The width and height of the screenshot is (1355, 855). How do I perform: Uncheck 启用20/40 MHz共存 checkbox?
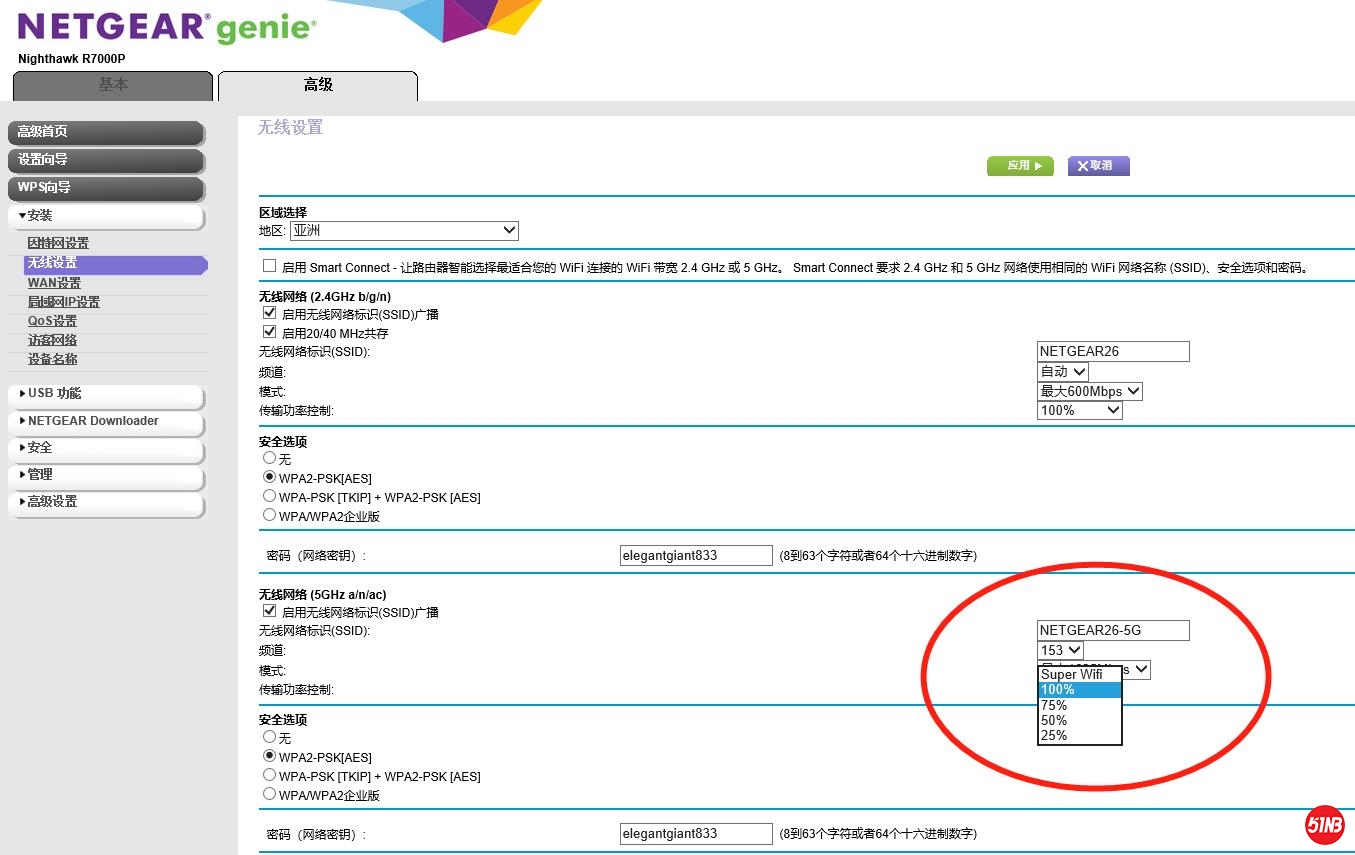point(269,332)
